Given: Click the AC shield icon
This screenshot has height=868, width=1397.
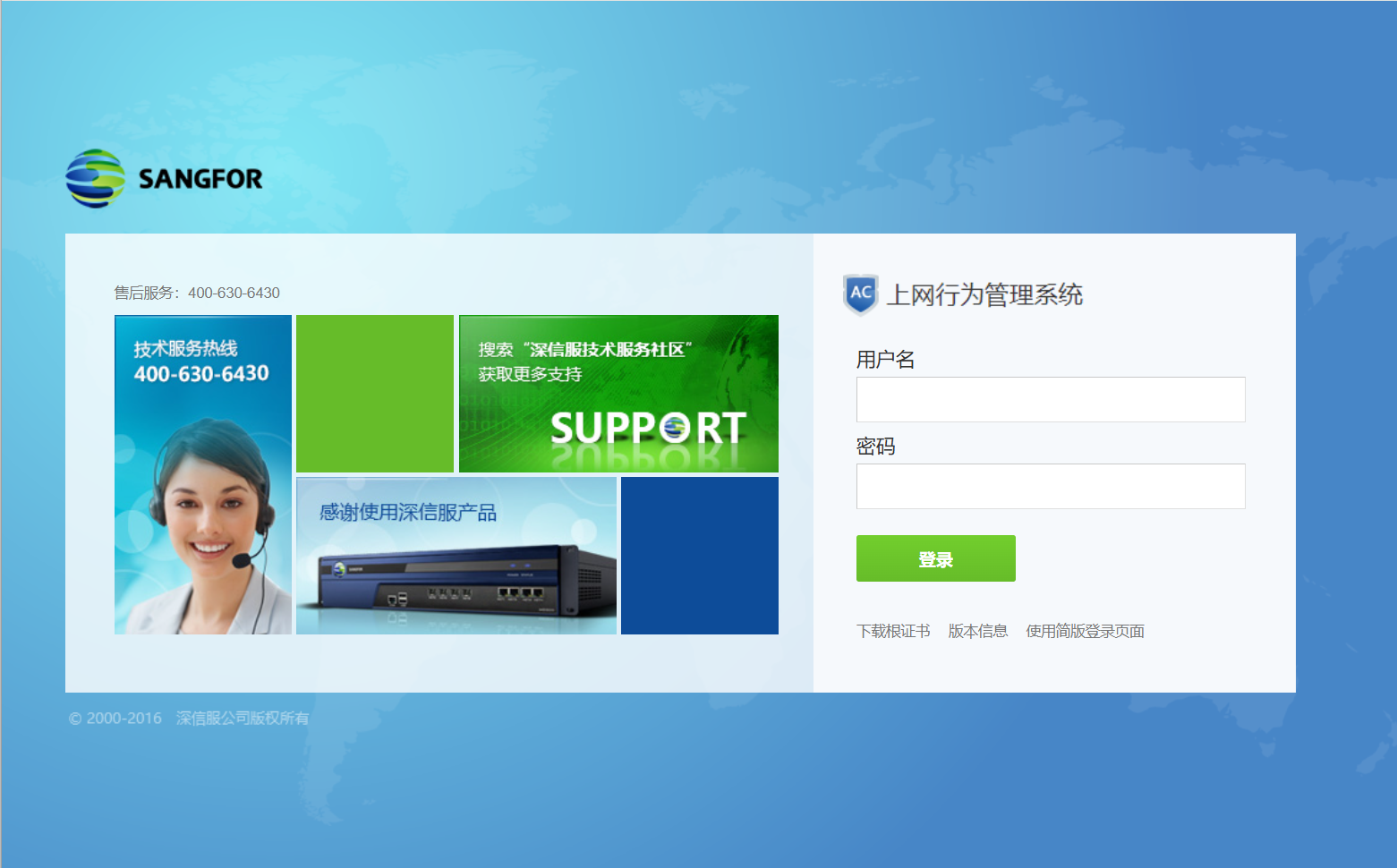Looking at the screenshot, I should click(x=860, y=294).
